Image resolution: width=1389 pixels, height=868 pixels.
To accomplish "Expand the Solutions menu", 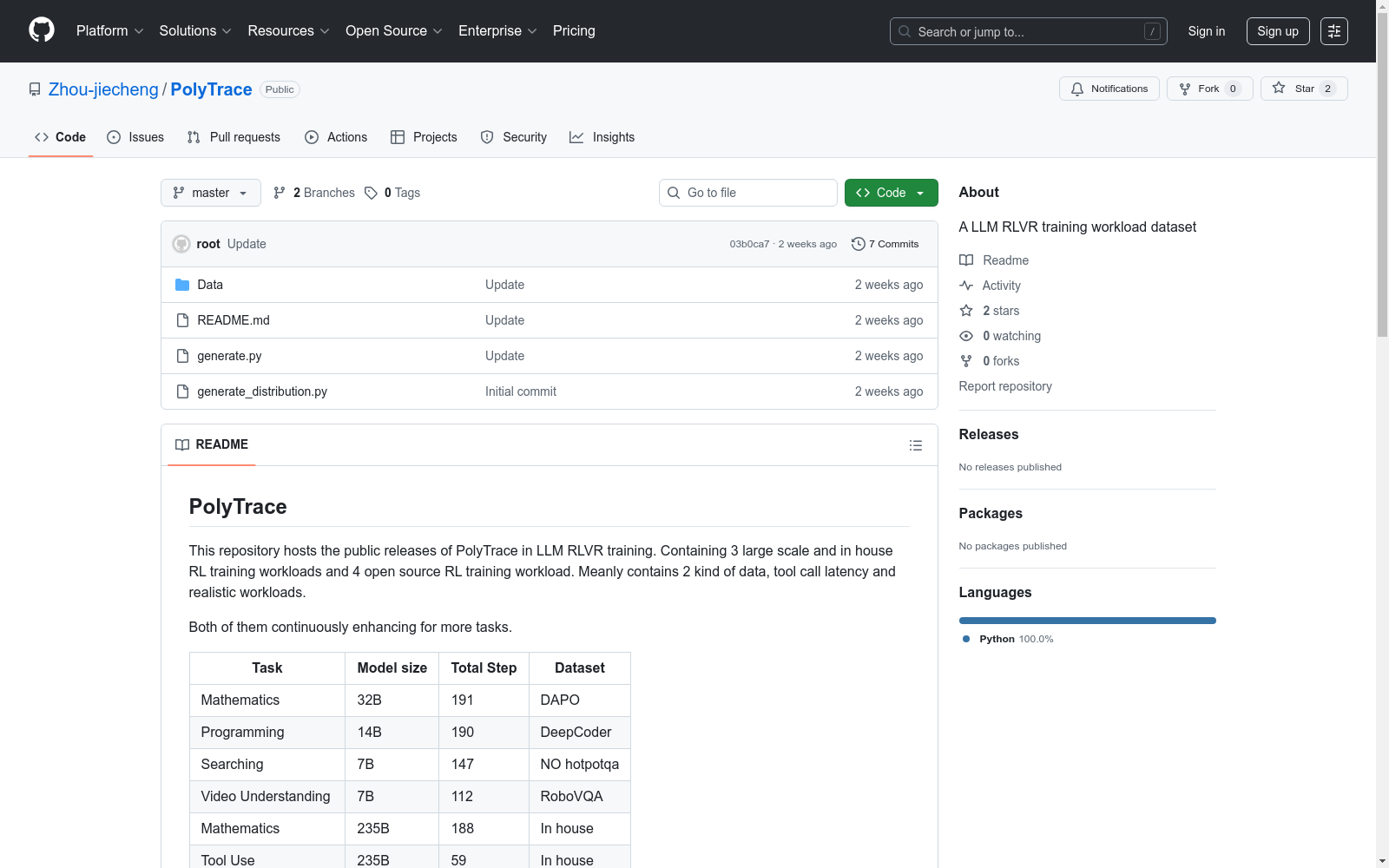I will (x=195, y=31).
